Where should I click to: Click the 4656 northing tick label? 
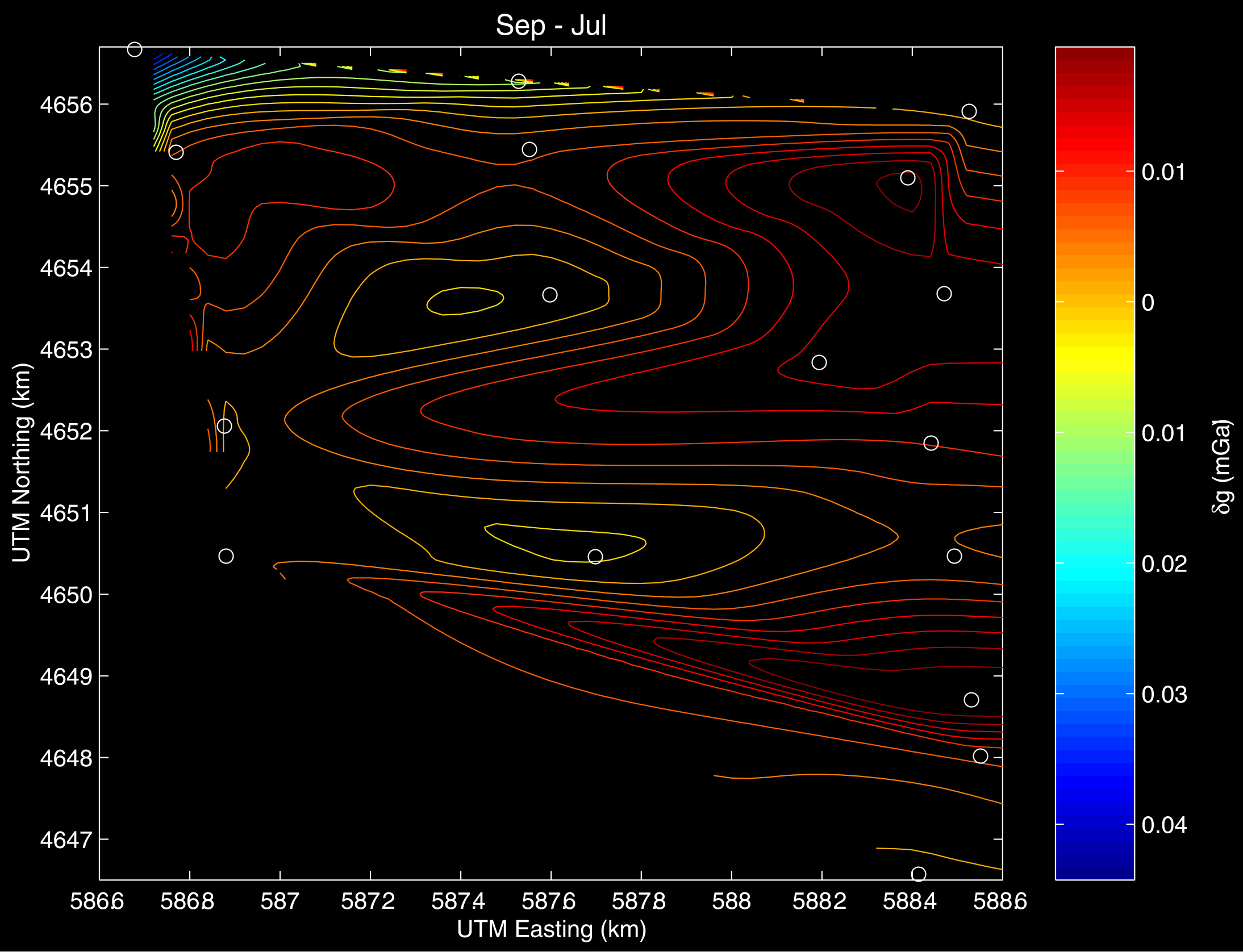pyautogui.click(x=66, y=105)
